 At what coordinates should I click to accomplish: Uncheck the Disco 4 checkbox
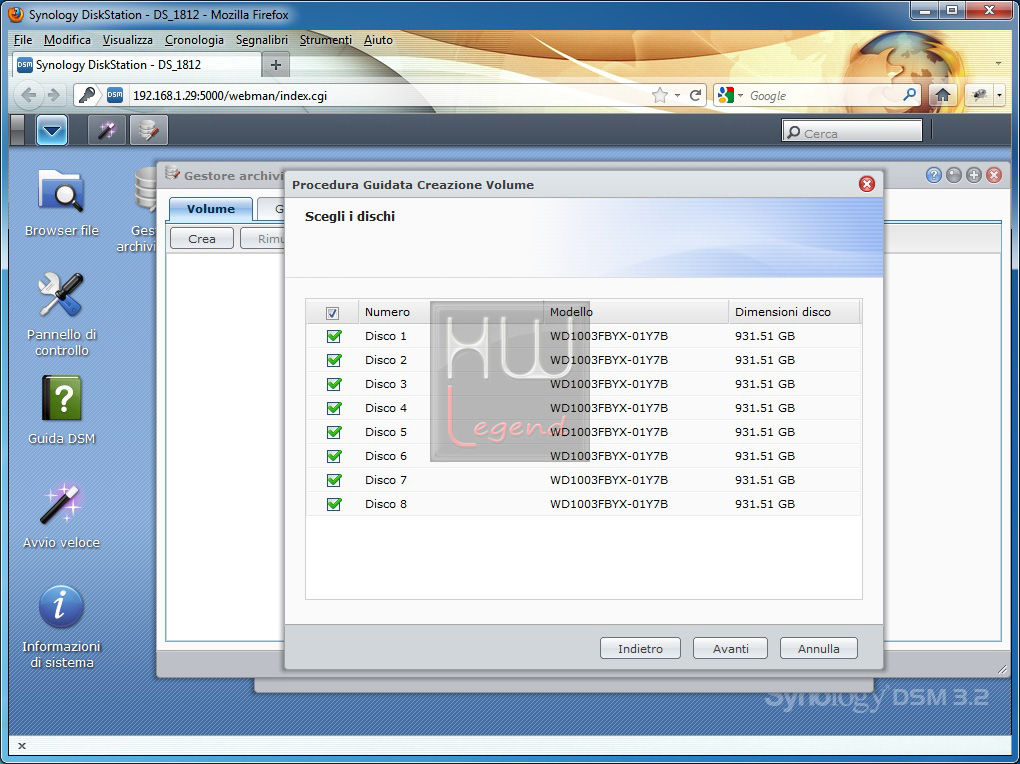(x=334, y=408)
